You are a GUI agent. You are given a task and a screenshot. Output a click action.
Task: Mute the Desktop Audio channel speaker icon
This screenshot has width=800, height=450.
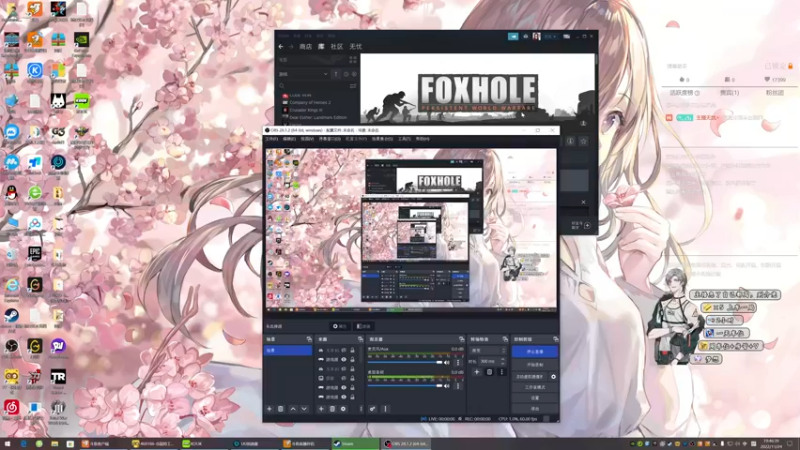[x=447, y=386]
